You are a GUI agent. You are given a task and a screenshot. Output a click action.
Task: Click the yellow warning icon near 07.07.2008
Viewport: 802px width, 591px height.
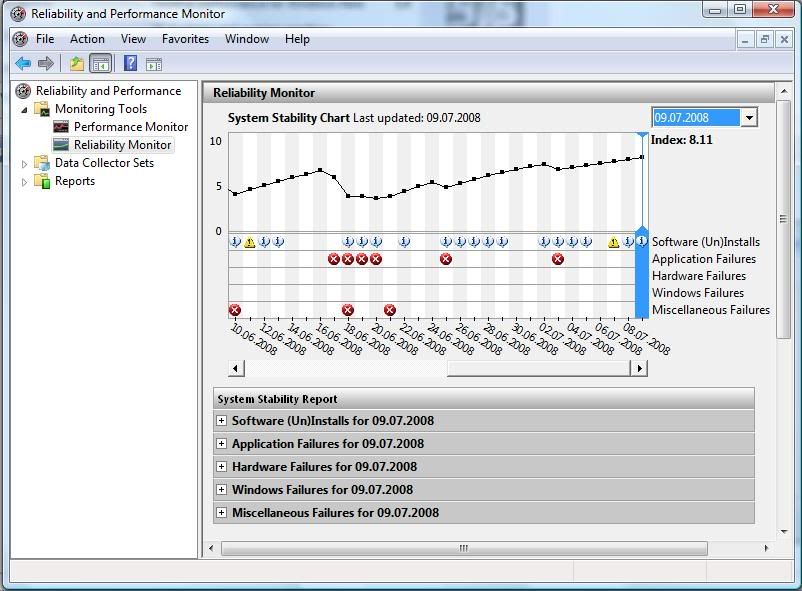click(x=614, y=242)
